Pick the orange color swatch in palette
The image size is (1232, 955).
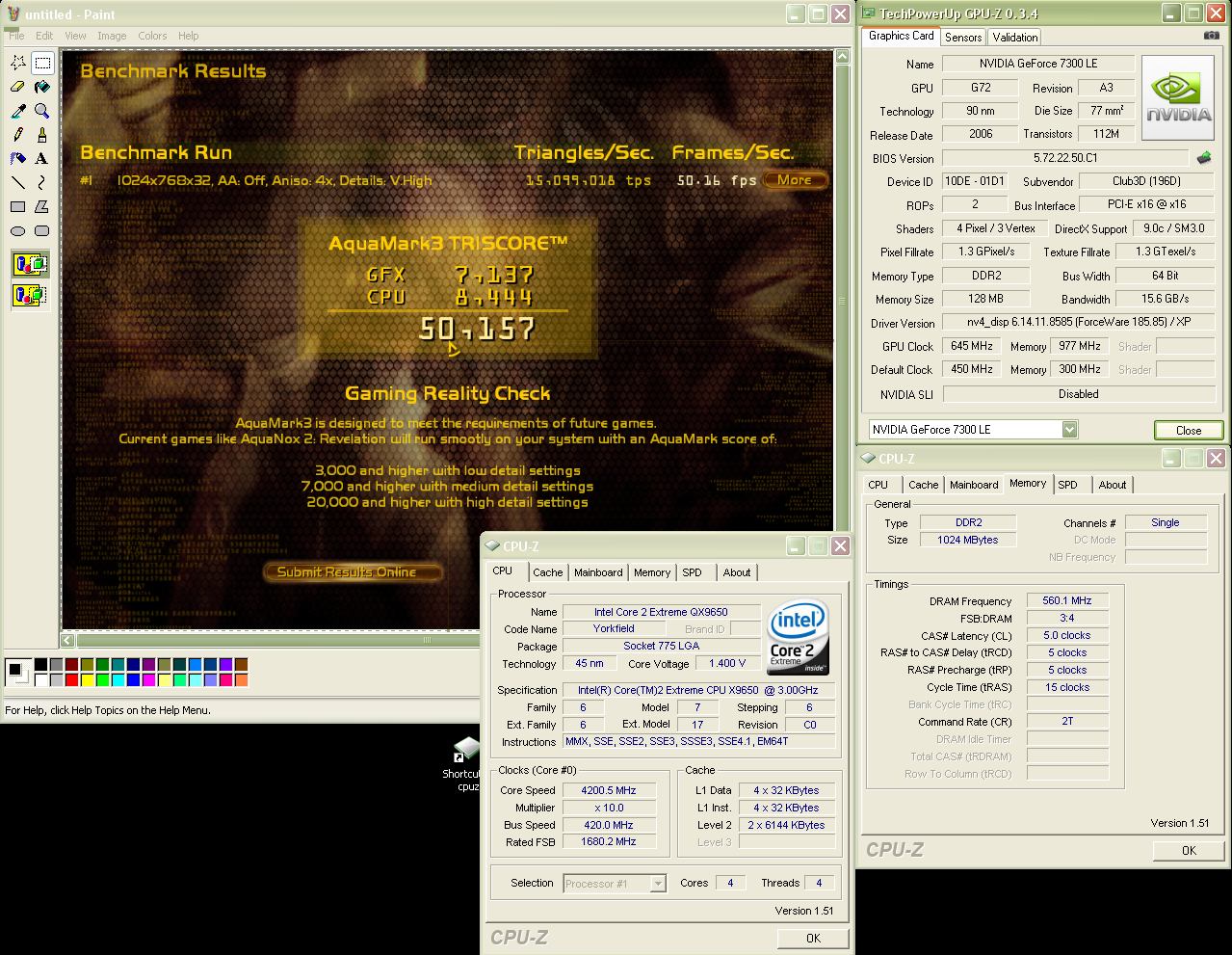242,680
